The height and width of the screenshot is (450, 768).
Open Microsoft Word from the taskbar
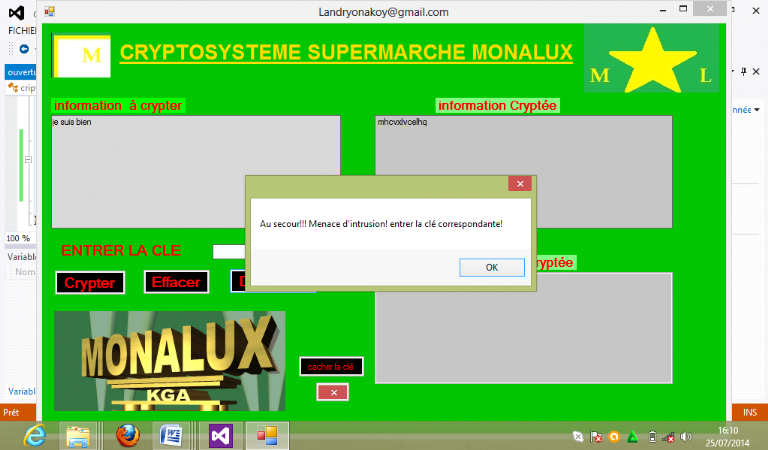pos(170,435)
